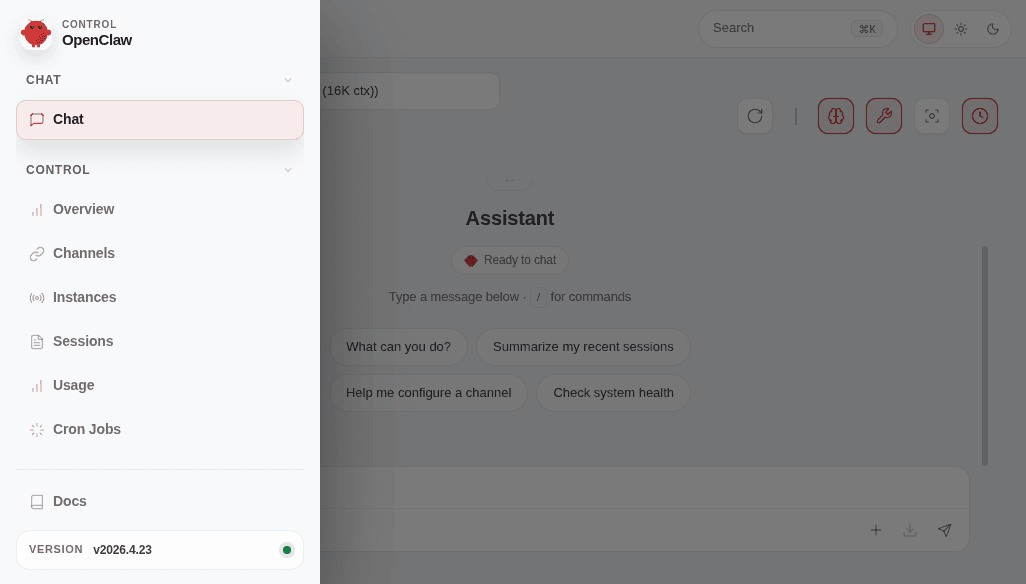The height and width of the screenshot is (584, 1026).
Task: Send the message with the paper plane icon
Action: point(944,530)
